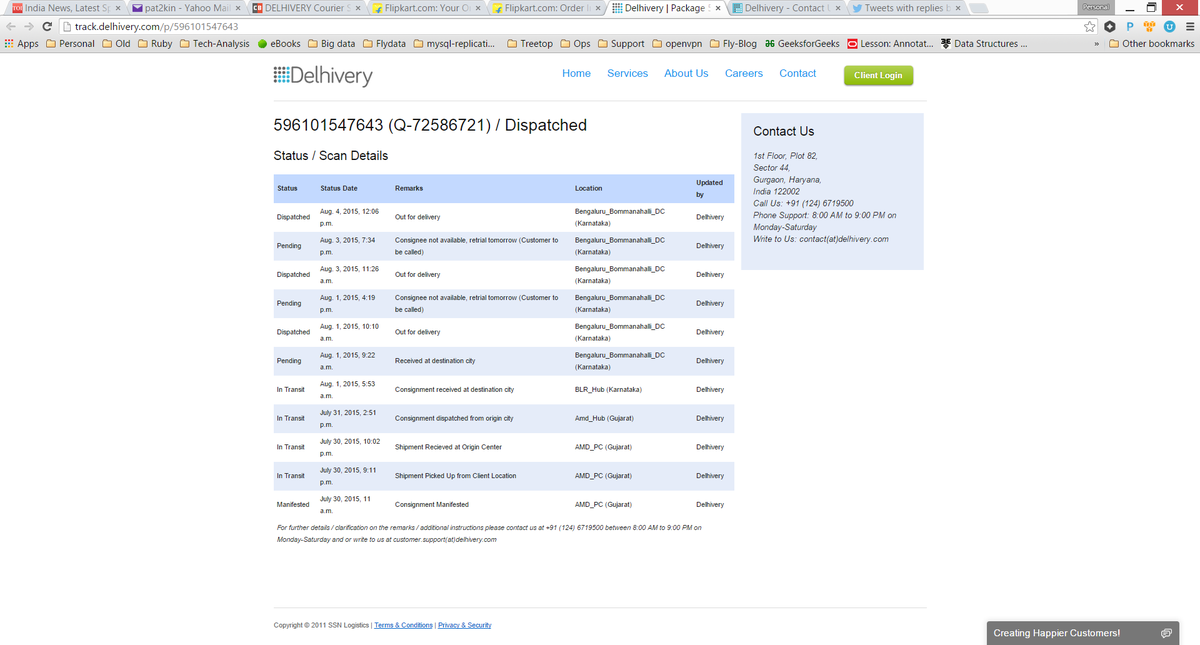Viewport: 1200px width, 645px height.
Task: Click the Delhivery logo
Action: tap(322, 76)
